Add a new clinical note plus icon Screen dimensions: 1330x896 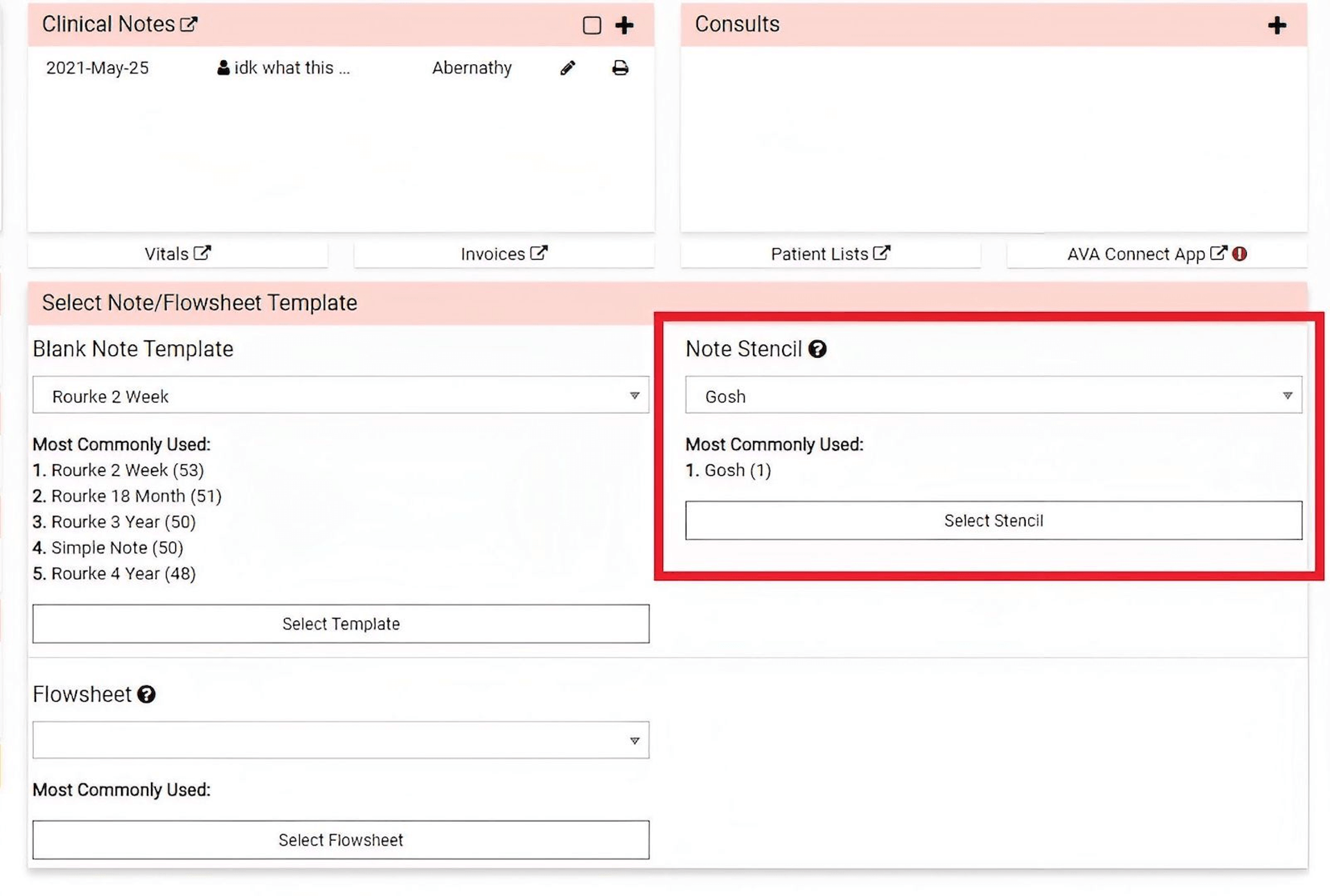624,26
